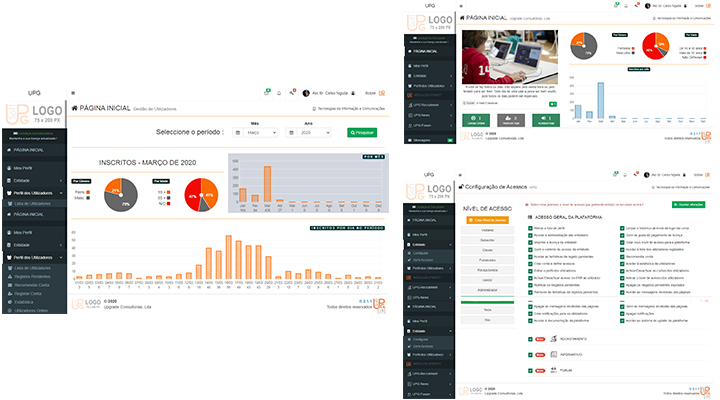Click the green Pesquisar button

(362, 132)
